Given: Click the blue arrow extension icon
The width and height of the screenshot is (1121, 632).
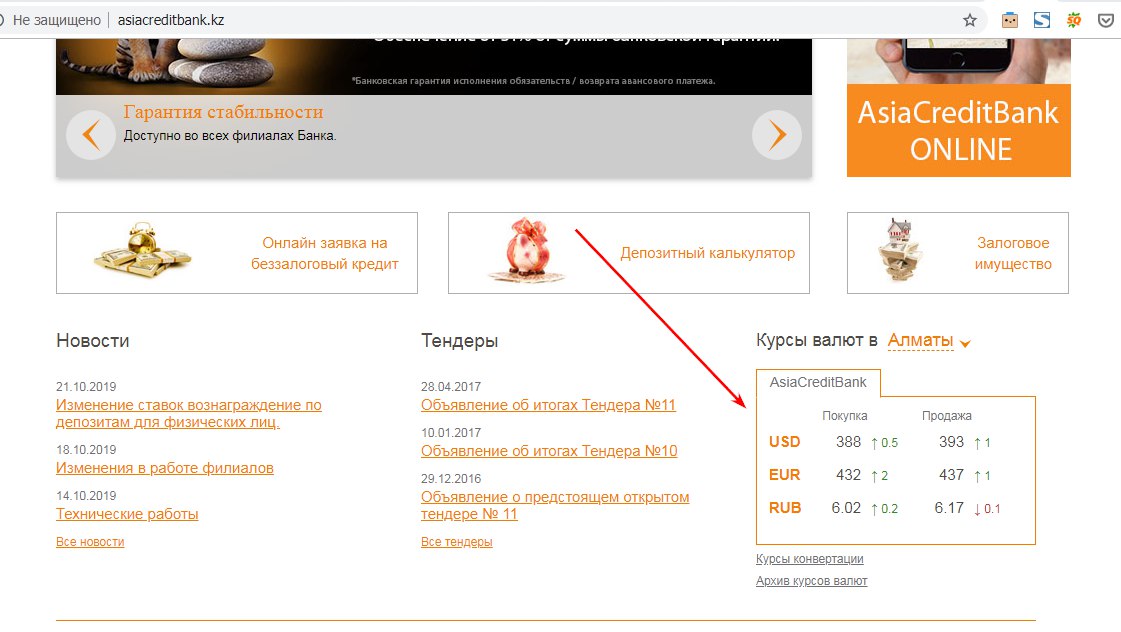Looking at the screenshot, I should click(1042, 20).
